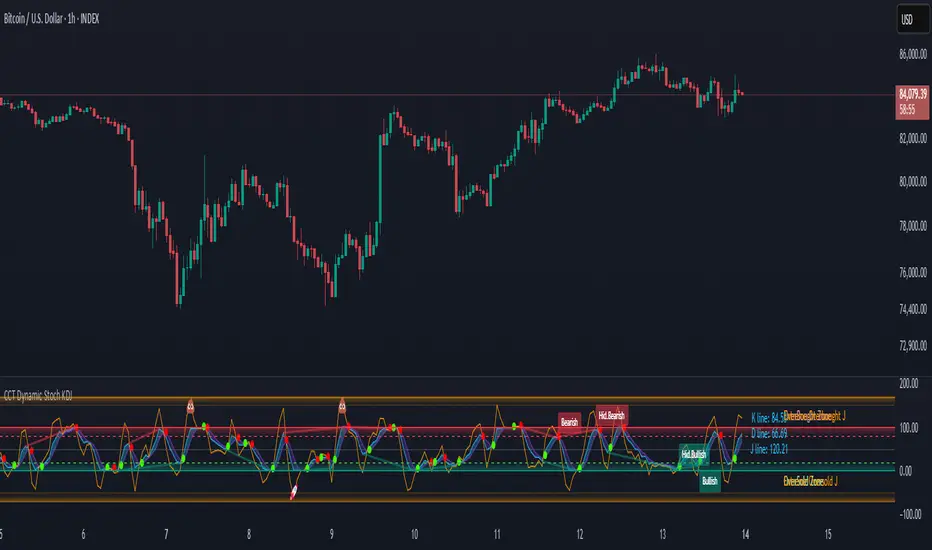Click date 6 on the time axis
Viewport: 932px width, 550px height.
click(83, 534)
